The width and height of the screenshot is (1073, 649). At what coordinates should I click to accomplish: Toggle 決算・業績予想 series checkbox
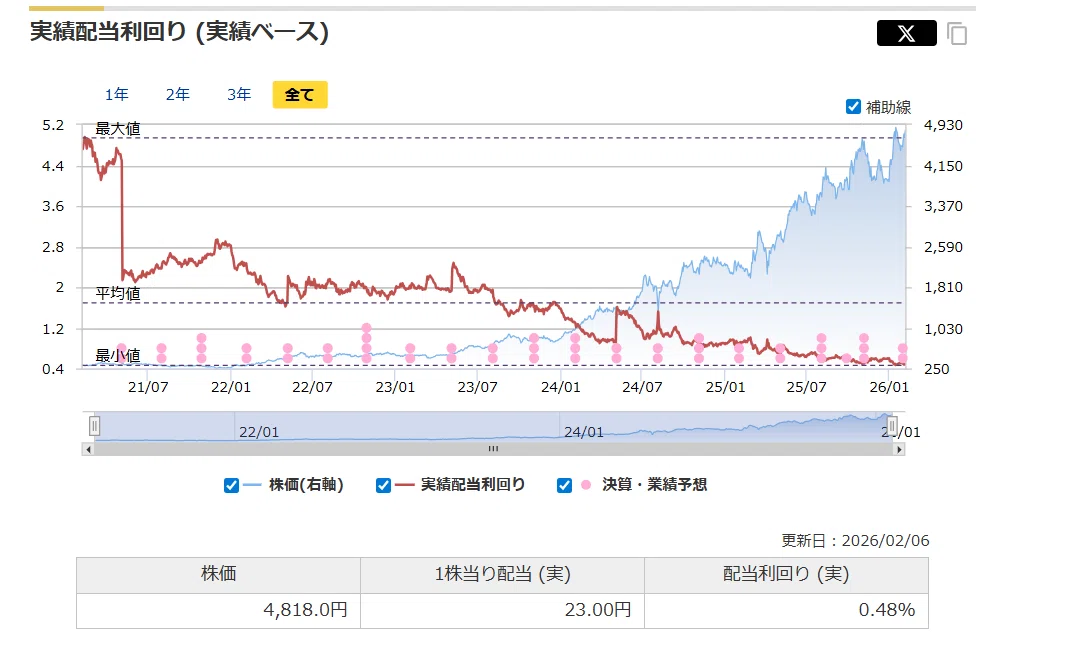point(564,485)
